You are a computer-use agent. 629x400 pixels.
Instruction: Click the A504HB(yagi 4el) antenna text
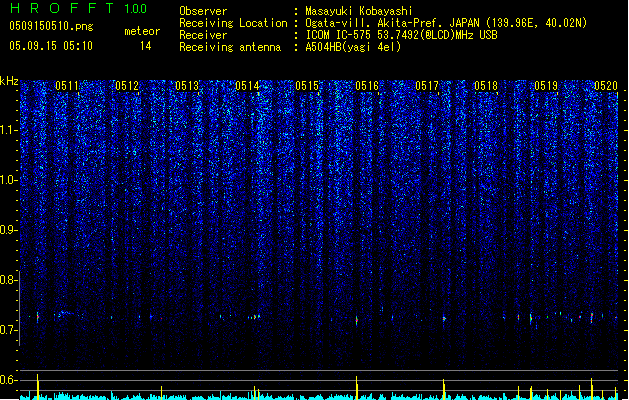point(353,47)
